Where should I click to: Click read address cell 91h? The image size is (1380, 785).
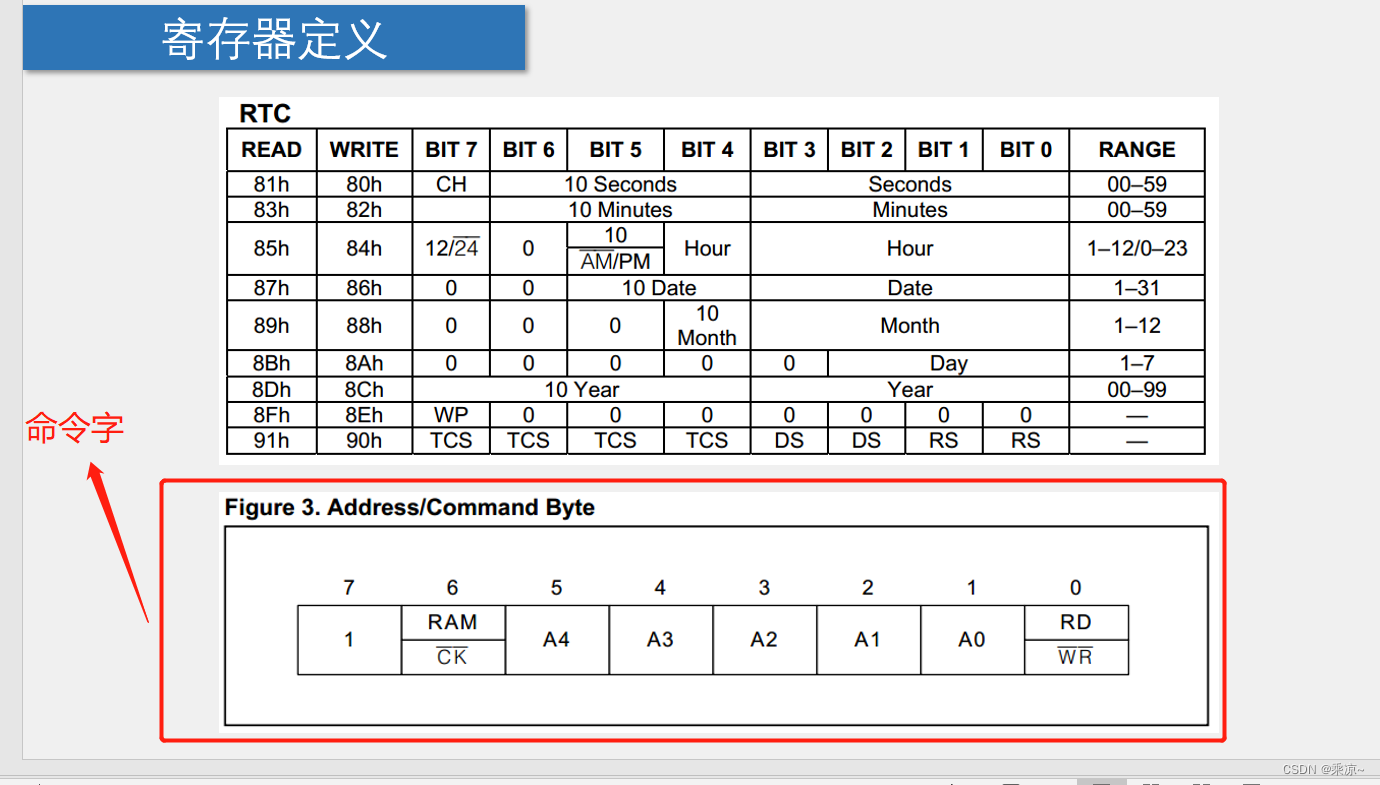coord(271,441)
